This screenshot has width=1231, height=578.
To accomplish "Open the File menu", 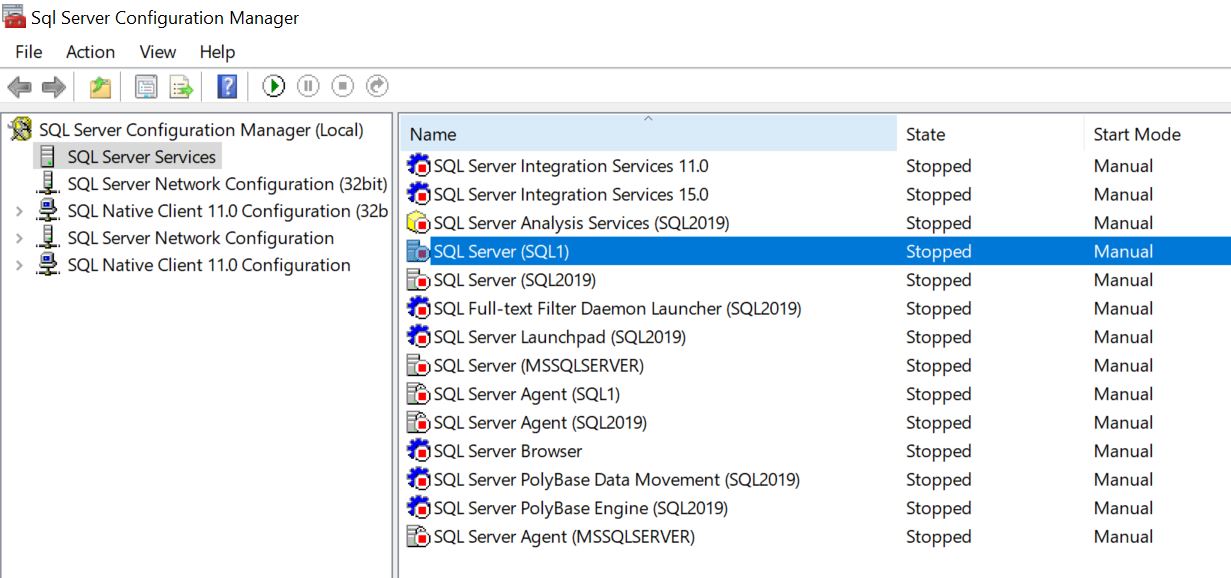I will pos(29,52).
